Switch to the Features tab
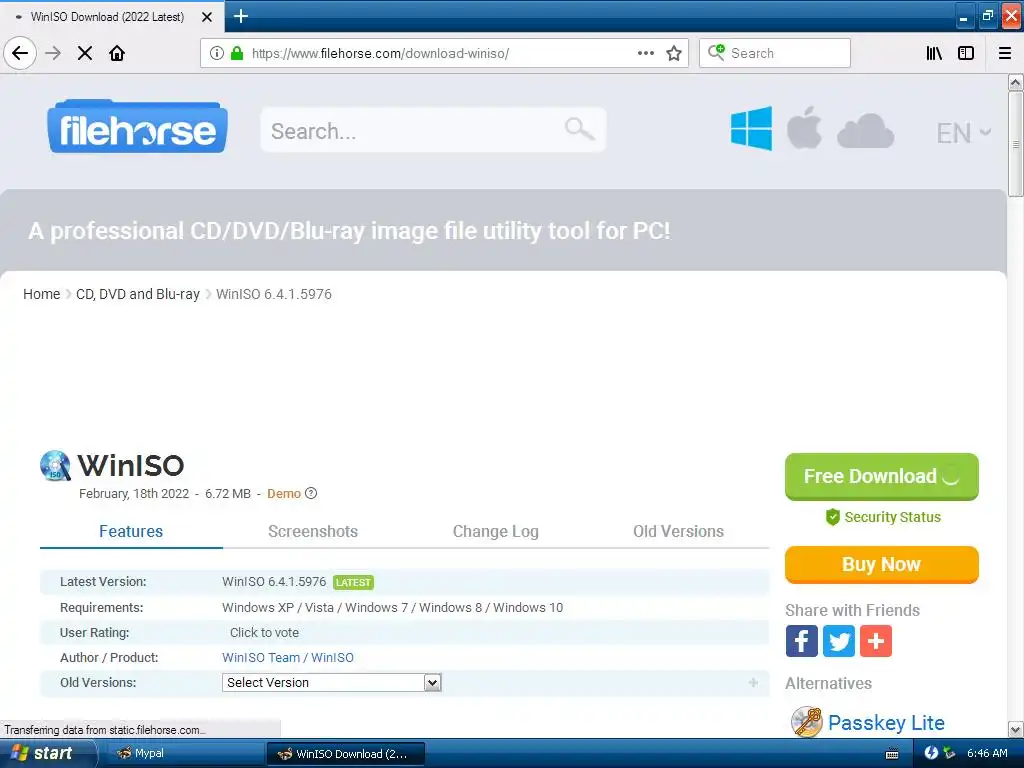The height and width of the screenshot is (768, 1024). click(131, 532)
